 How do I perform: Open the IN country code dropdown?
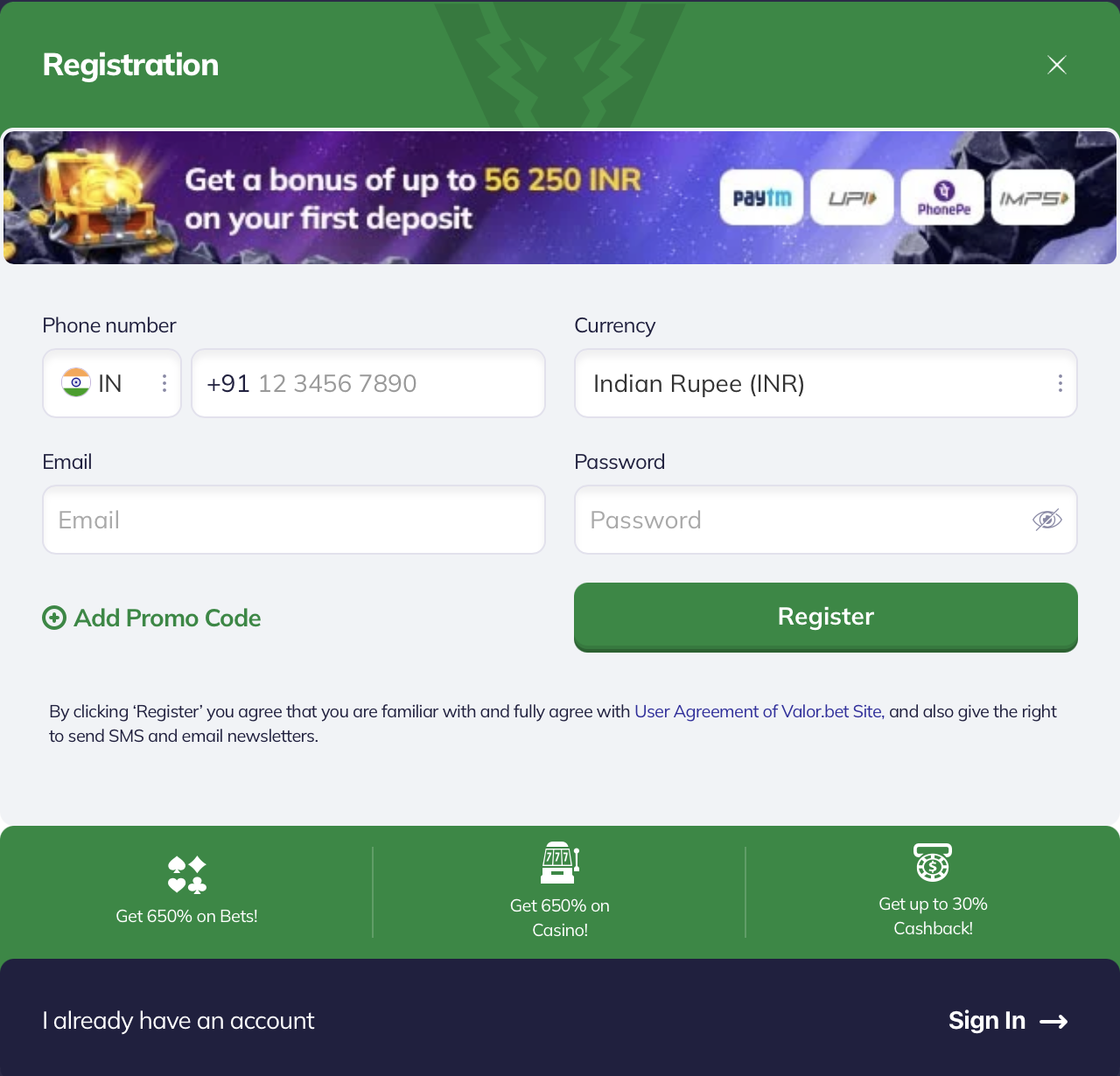pos(112,383)
